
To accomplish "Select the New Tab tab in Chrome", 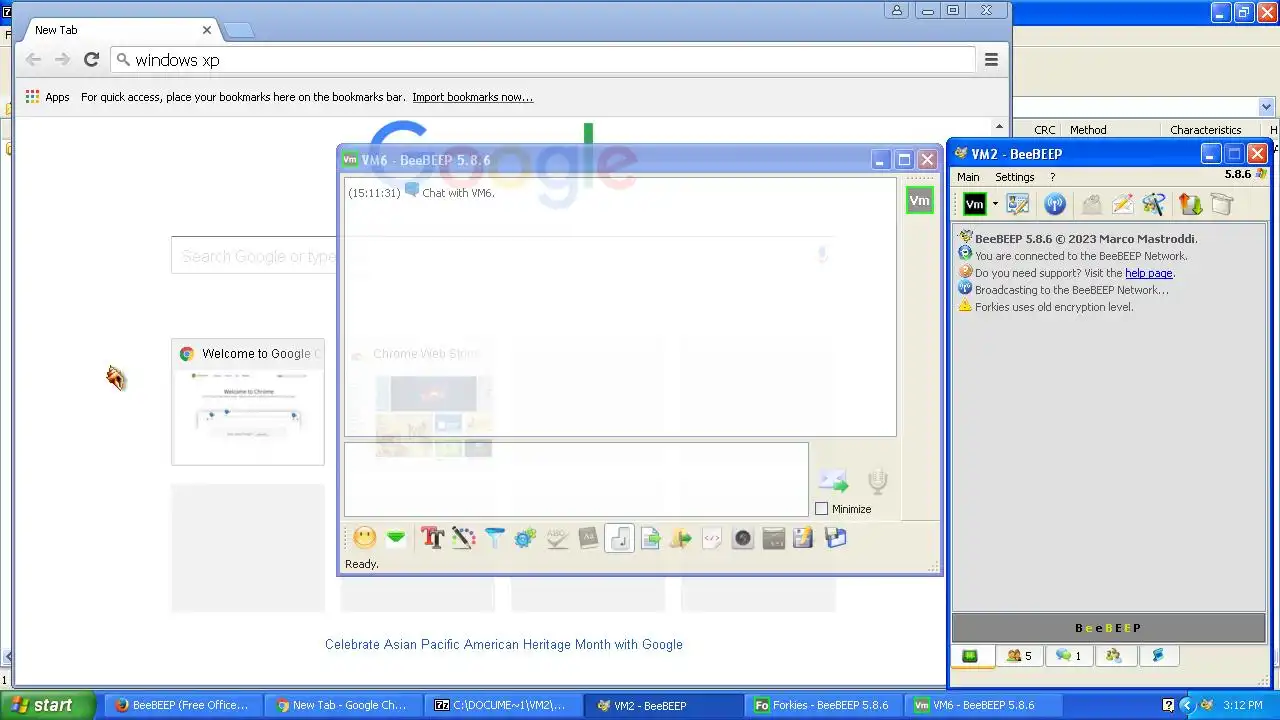I will pos(120,30).
